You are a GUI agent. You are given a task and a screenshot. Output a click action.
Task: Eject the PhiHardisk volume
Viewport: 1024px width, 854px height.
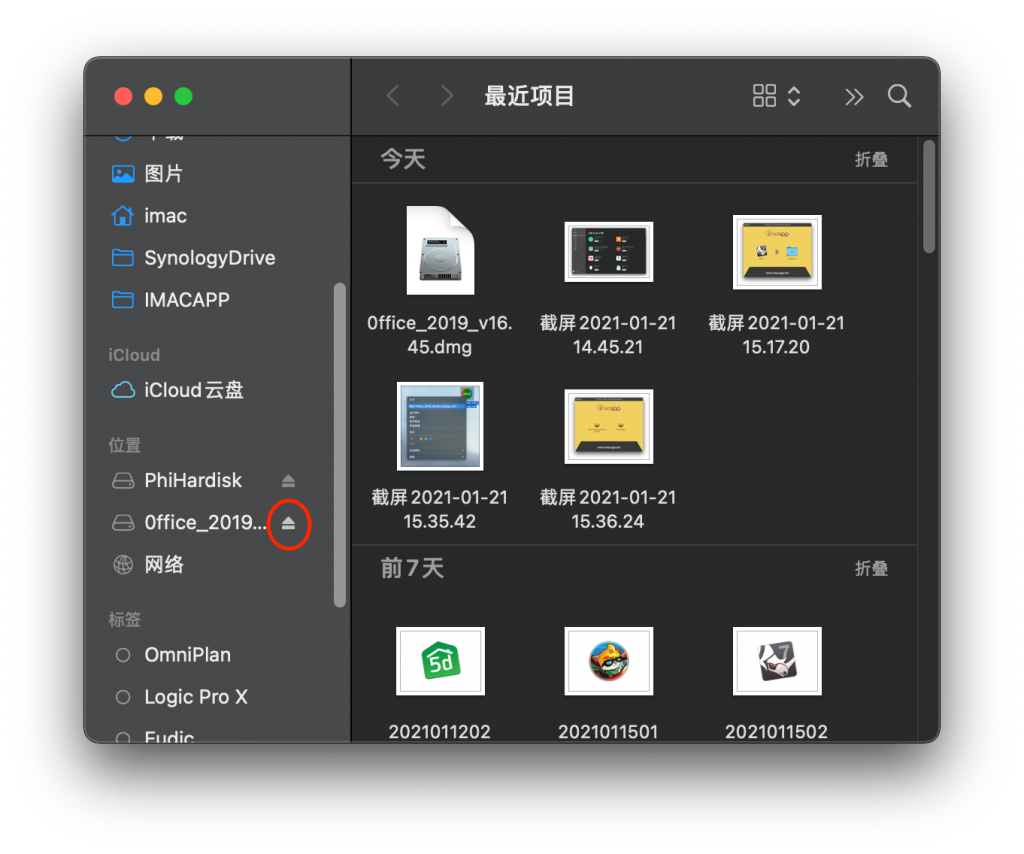(288, 481)
